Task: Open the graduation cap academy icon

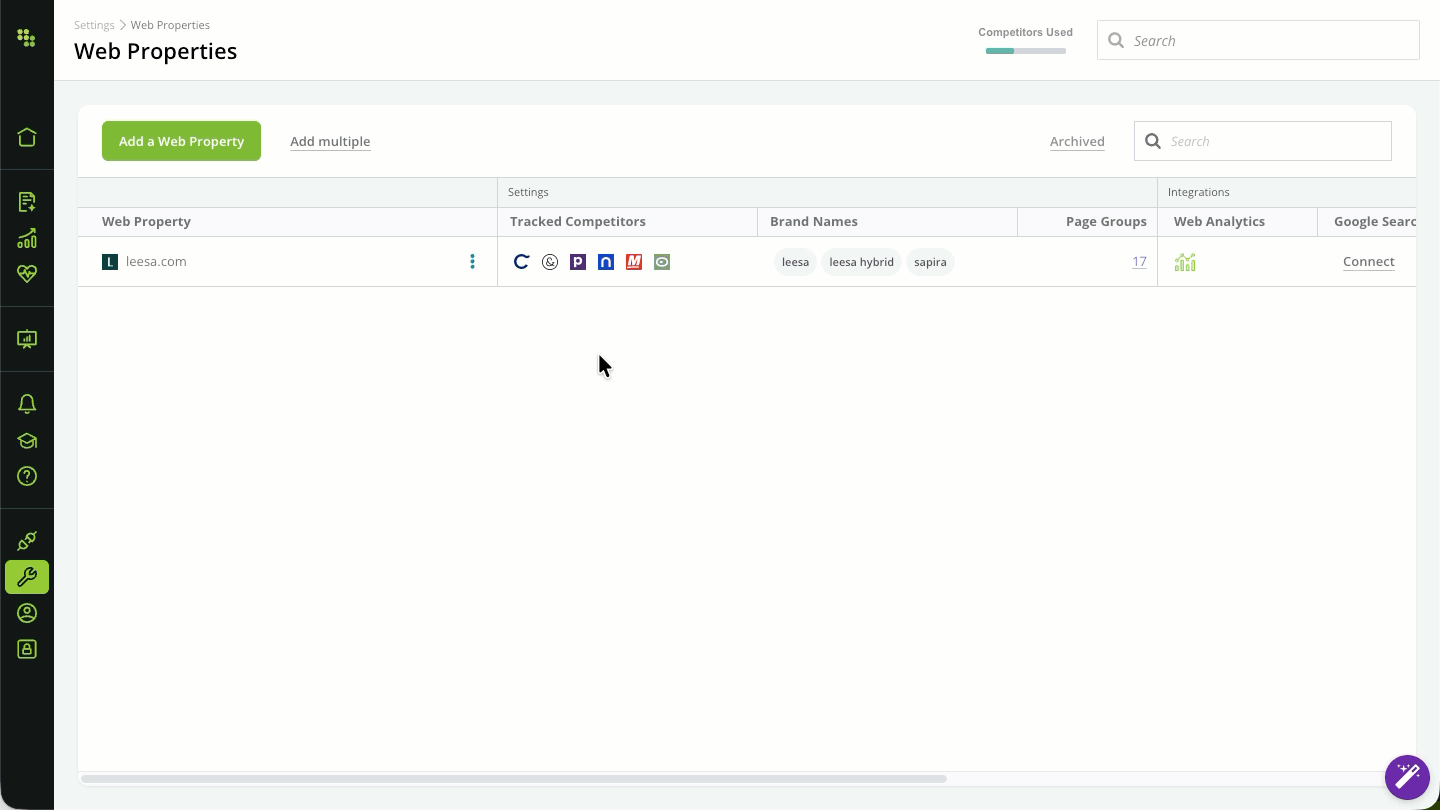Action: 27,441
